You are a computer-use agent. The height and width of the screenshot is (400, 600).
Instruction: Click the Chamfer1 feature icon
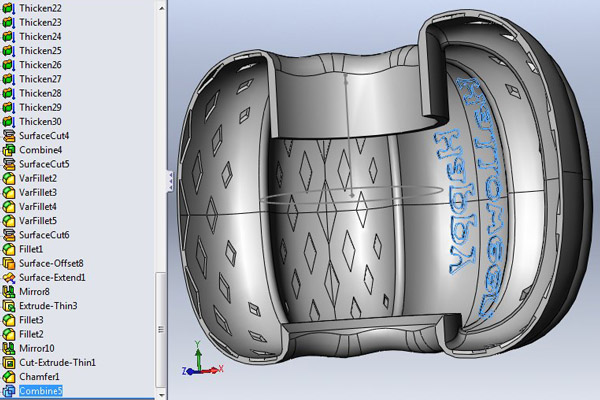[x=8, y=376]
